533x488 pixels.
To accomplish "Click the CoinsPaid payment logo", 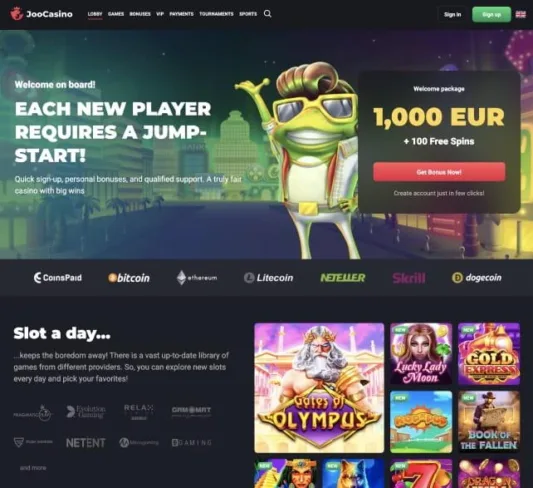I will [57, 278].
